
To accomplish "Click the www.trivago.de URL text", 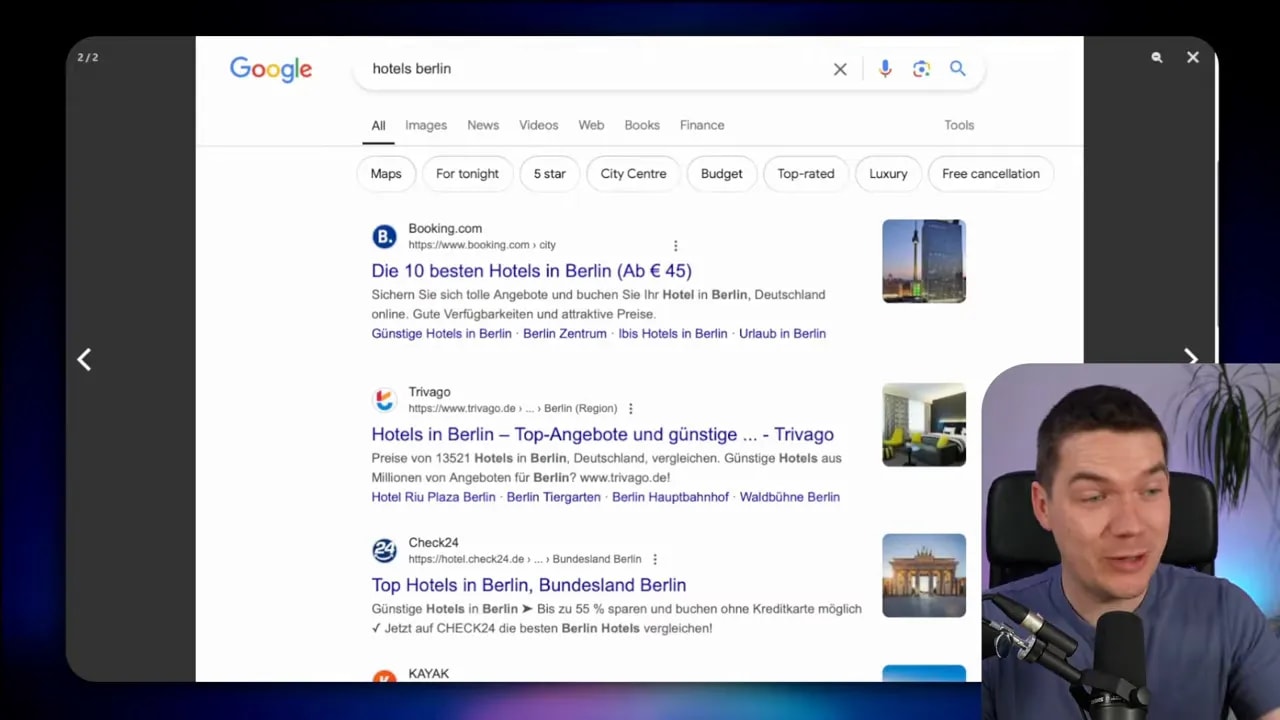I will [513, 408].
